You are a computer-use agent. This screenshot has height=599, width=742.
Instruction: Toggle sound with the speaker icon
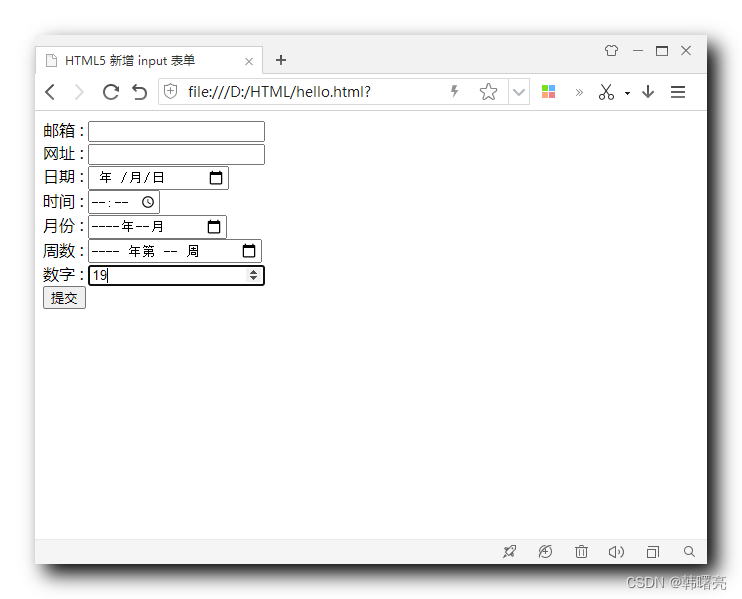(616, 552)
